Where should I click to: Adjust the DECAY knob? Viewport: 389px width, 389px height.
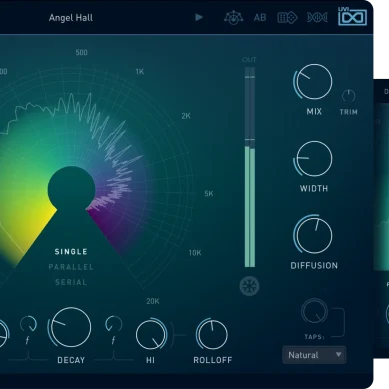click(70, 327)
